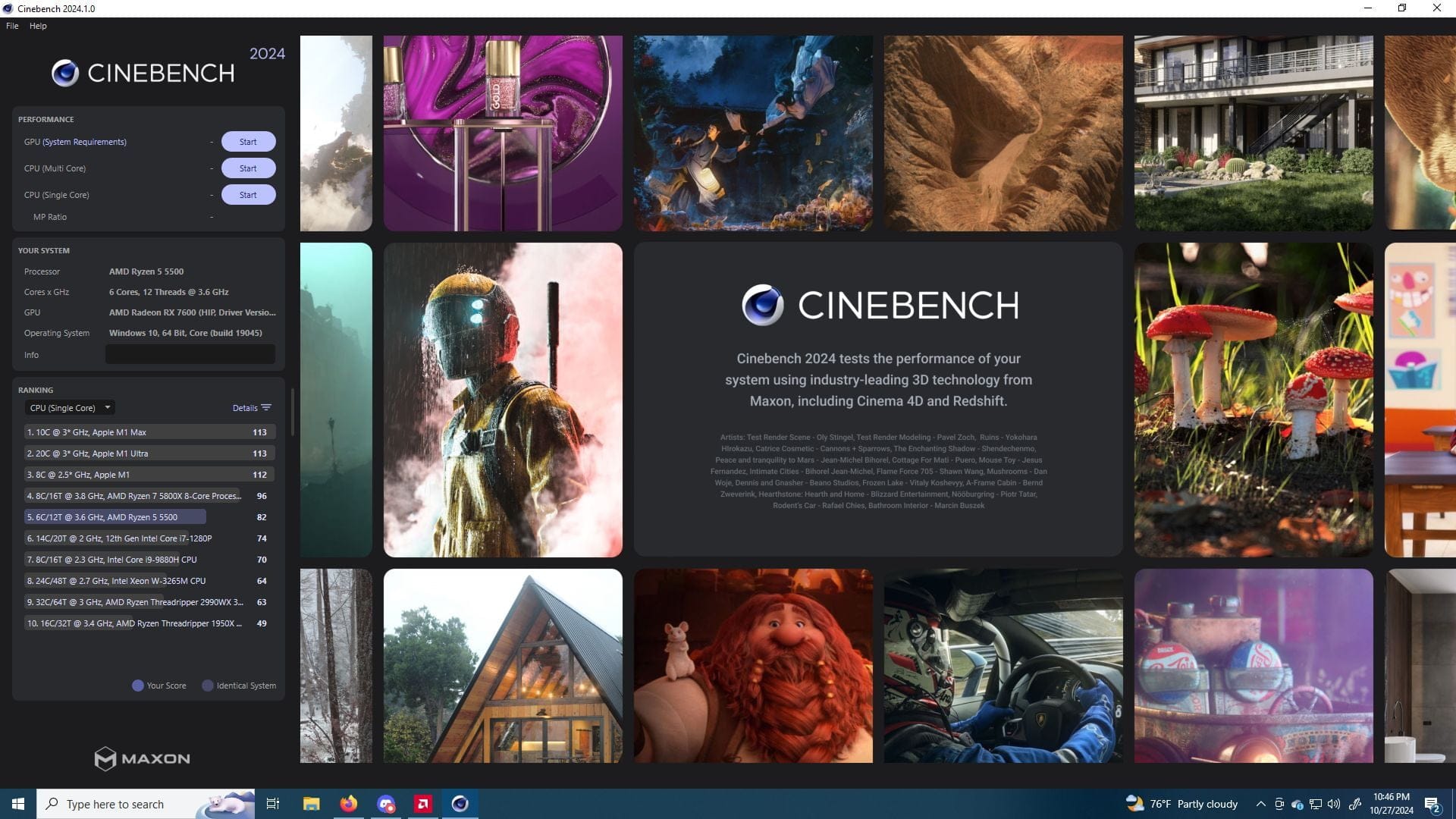Open the armored helmet figure render thumbnail
The width and height of the screenshot is (1456, 819).
[x=503, y=400]
